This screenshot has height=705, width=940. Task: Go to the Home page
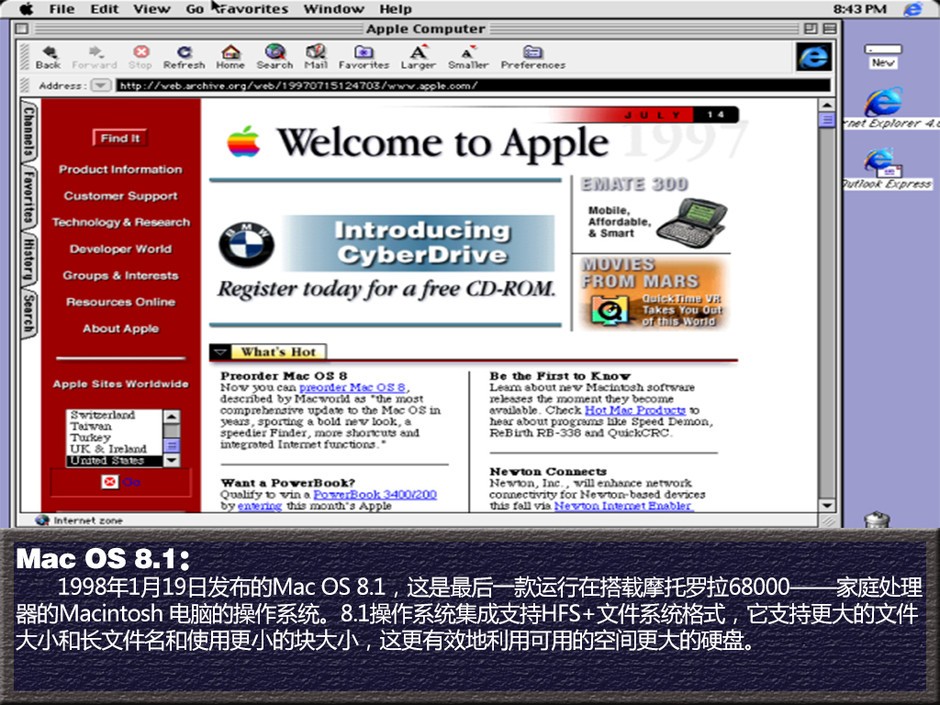point(230,57)
